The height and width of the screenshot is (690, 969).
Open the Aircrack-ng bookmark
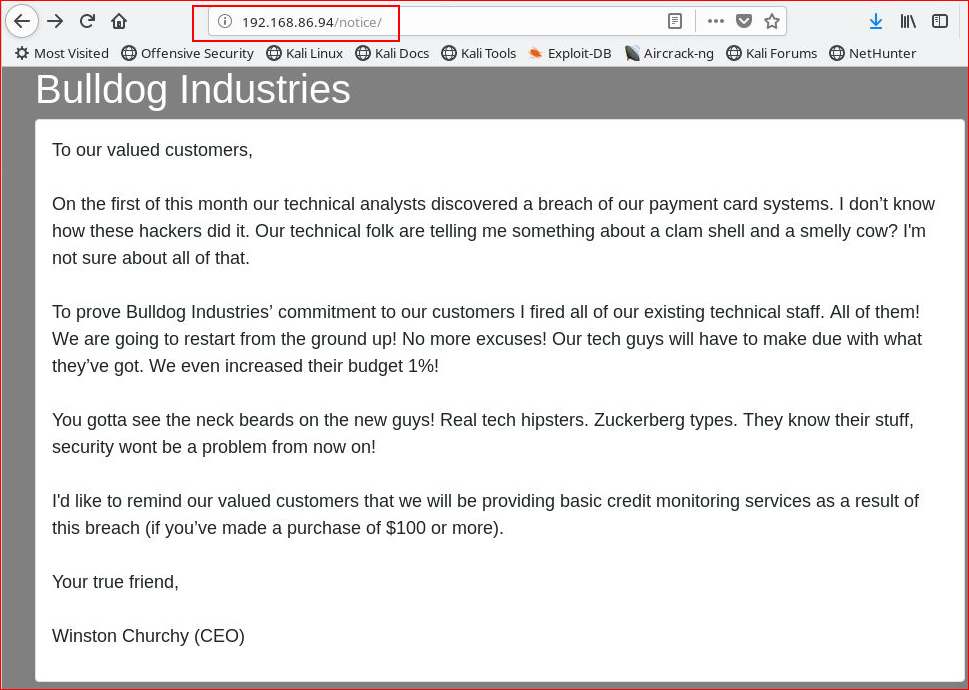669,54
